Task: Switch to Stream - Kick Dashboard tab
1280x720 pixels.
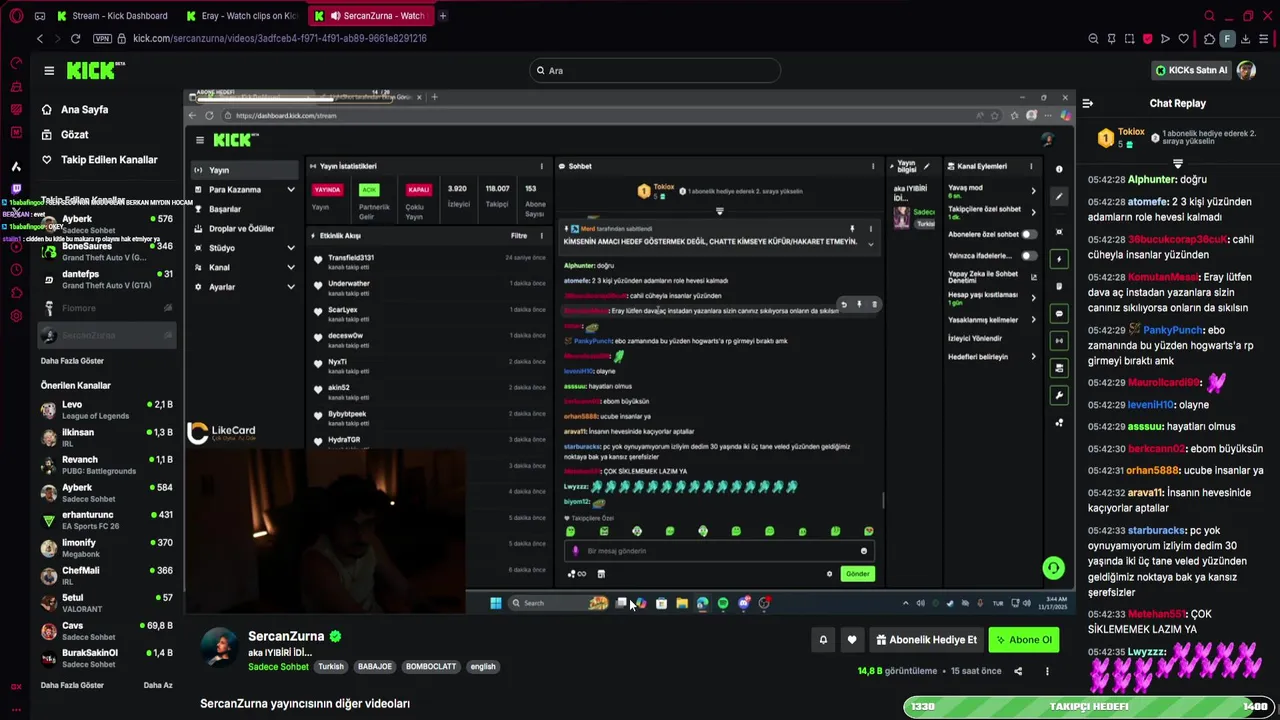Action: click(113, 16)
